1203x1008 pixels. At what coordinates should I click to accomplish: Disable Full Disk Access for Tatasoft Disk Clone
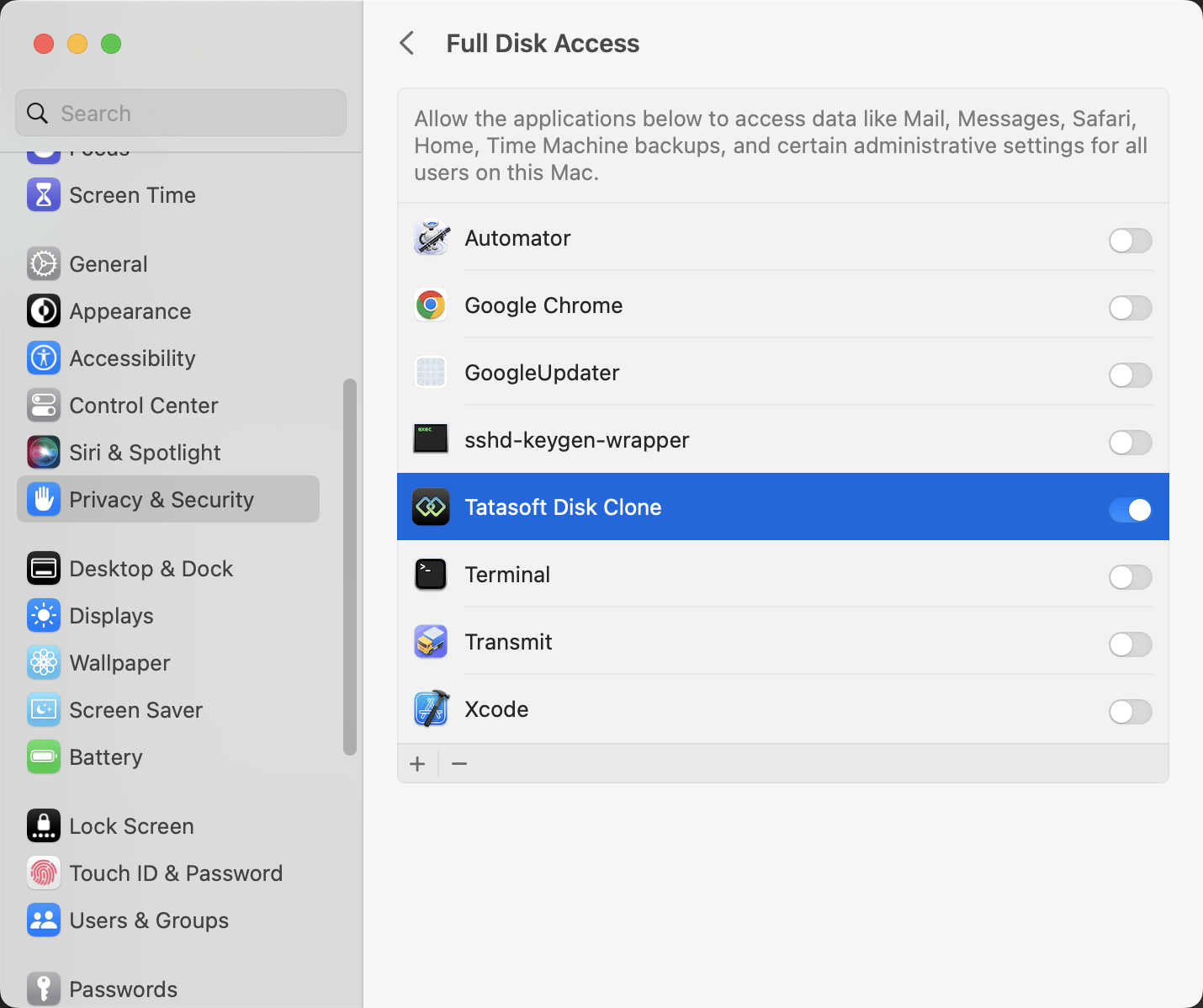pos(1131,510)
